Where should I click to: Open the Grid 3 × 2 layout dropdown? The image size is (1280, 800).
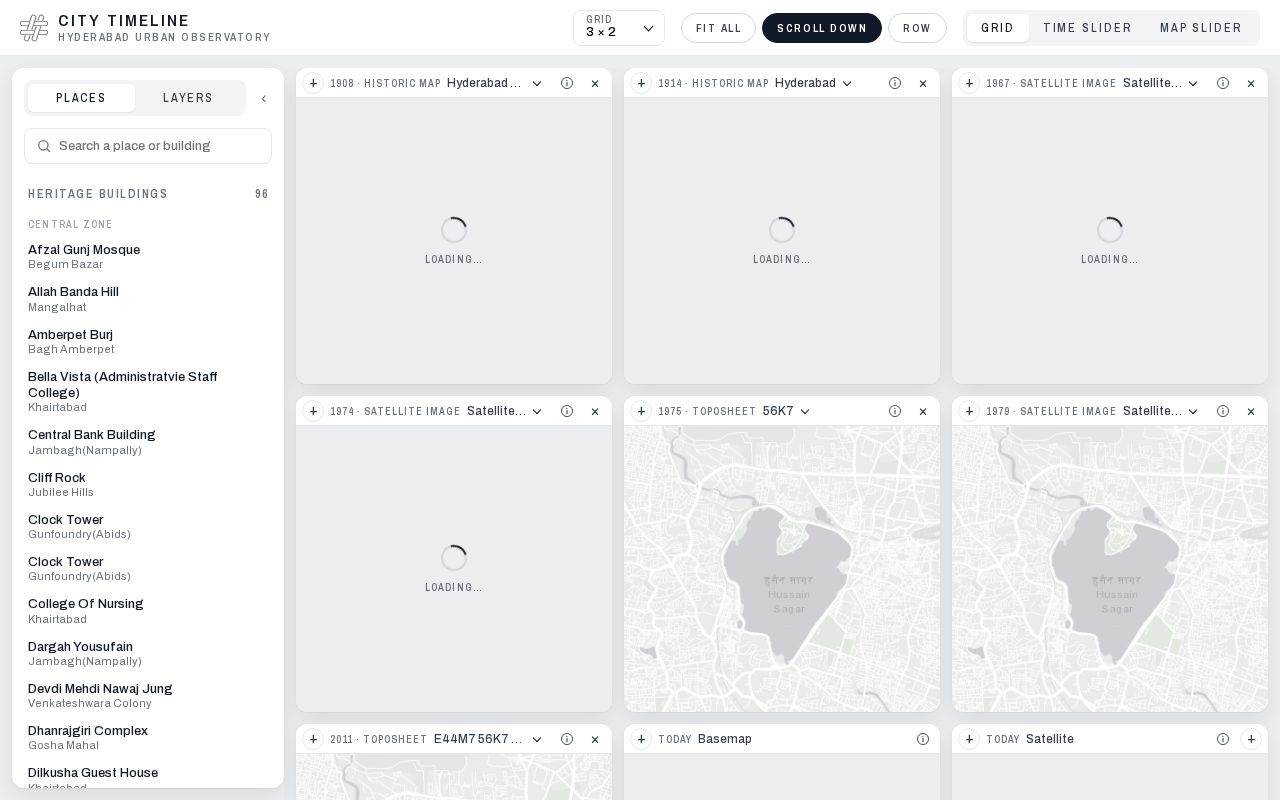(619, 28)
